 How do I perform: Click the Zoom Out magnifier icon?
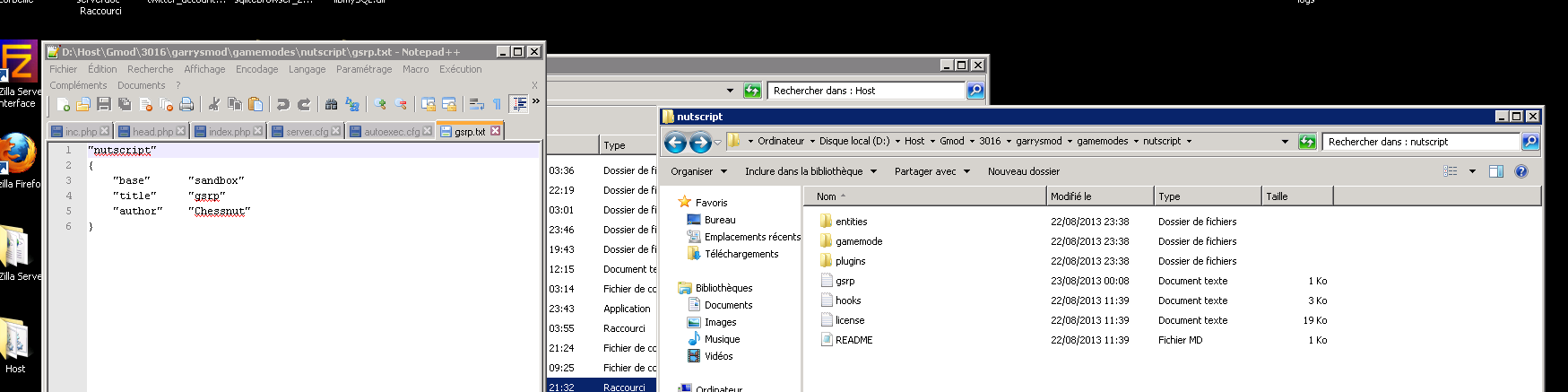[x=401, y=105]
